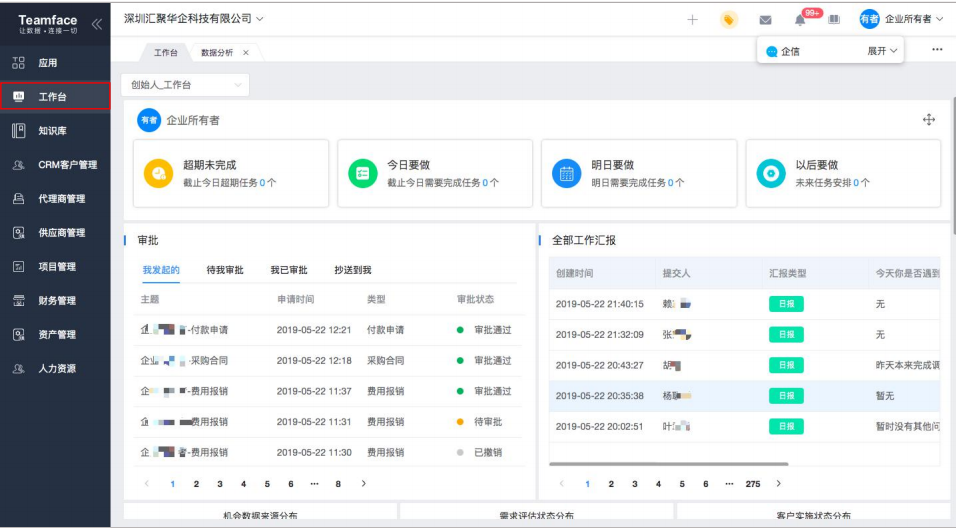Click the 企业所有者 avatar in header
This screenshot has width=956, height=528.
(x=869, y=19)
